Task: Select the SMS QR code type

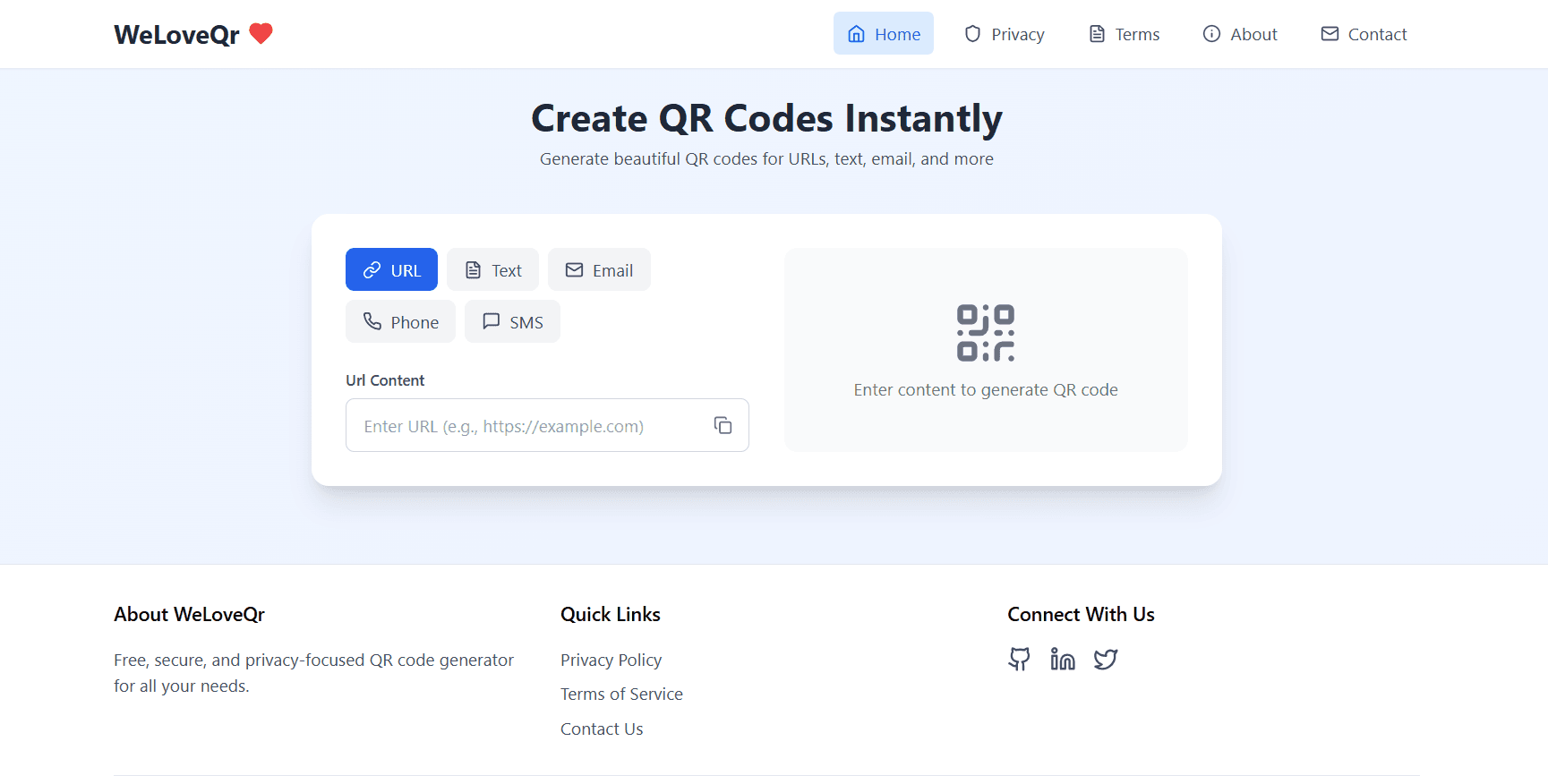Action: point(512,321)
